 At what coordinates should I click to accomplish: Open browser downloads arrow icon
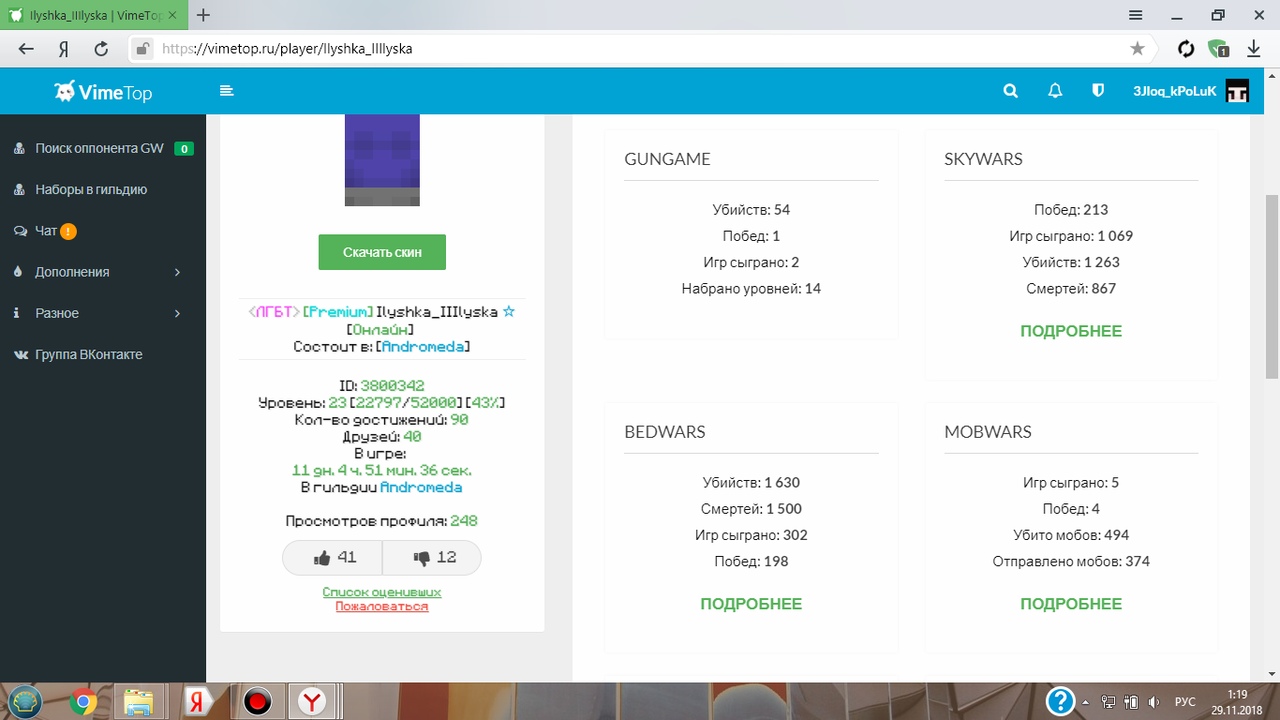[1253, 48]
